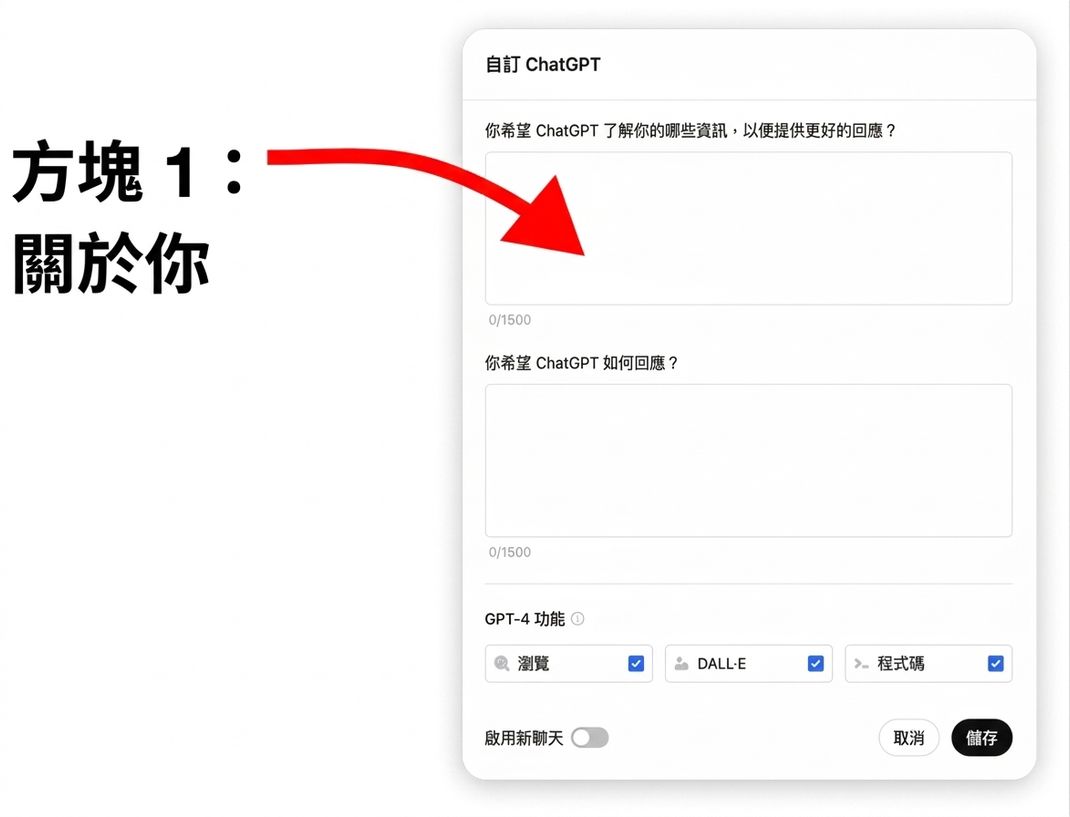Click the 自訂 ChatGPT dialog title

543,64
